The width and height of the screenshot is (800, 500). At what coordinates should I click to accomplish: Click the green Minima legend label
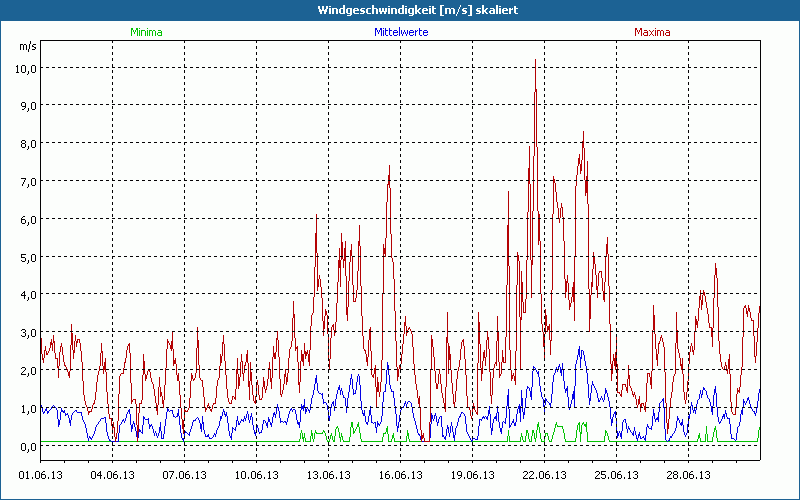click(x=146, y=32)
